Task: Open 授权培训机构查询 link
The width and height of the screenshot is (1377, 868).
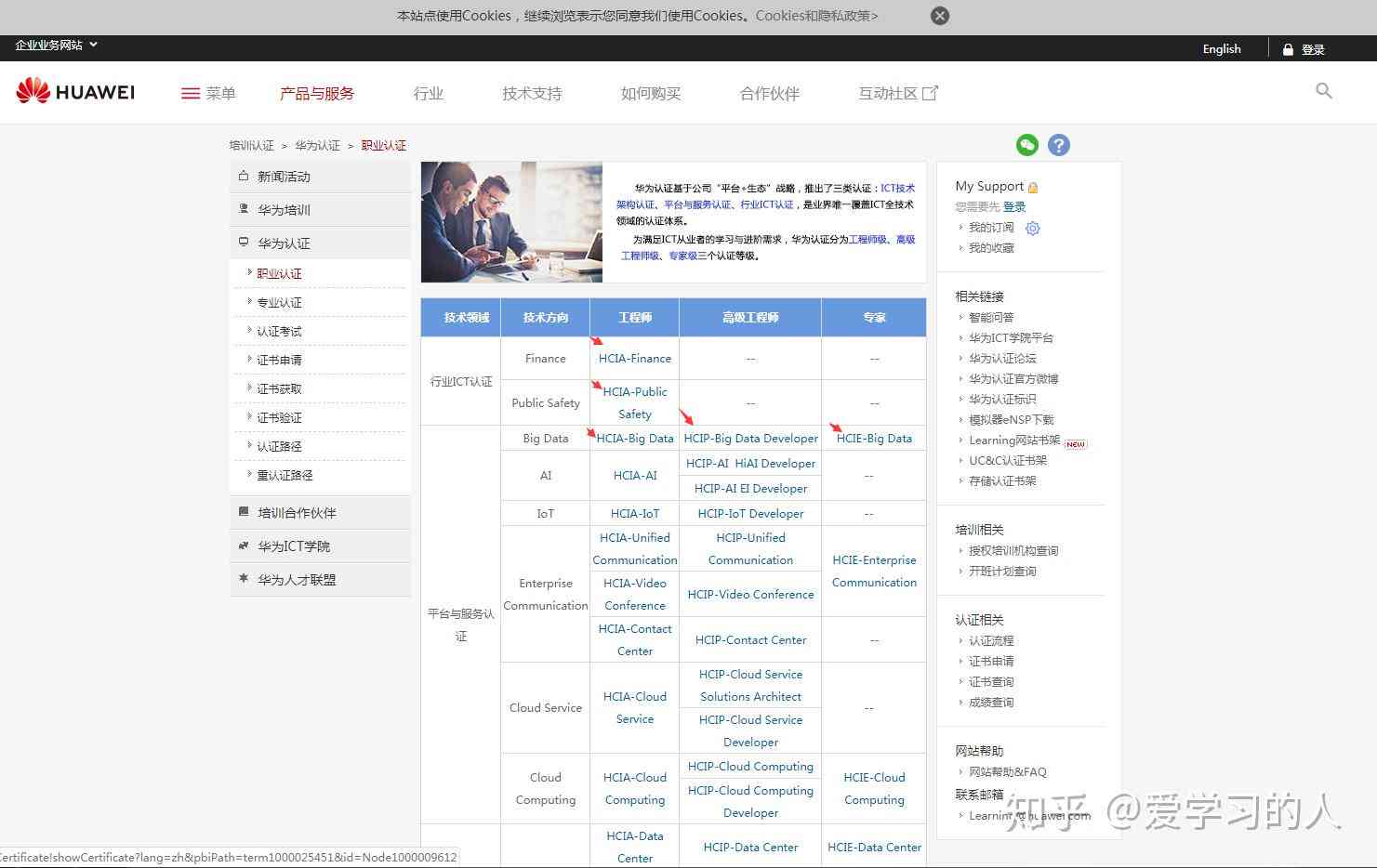Action: tap(1013, 550)
